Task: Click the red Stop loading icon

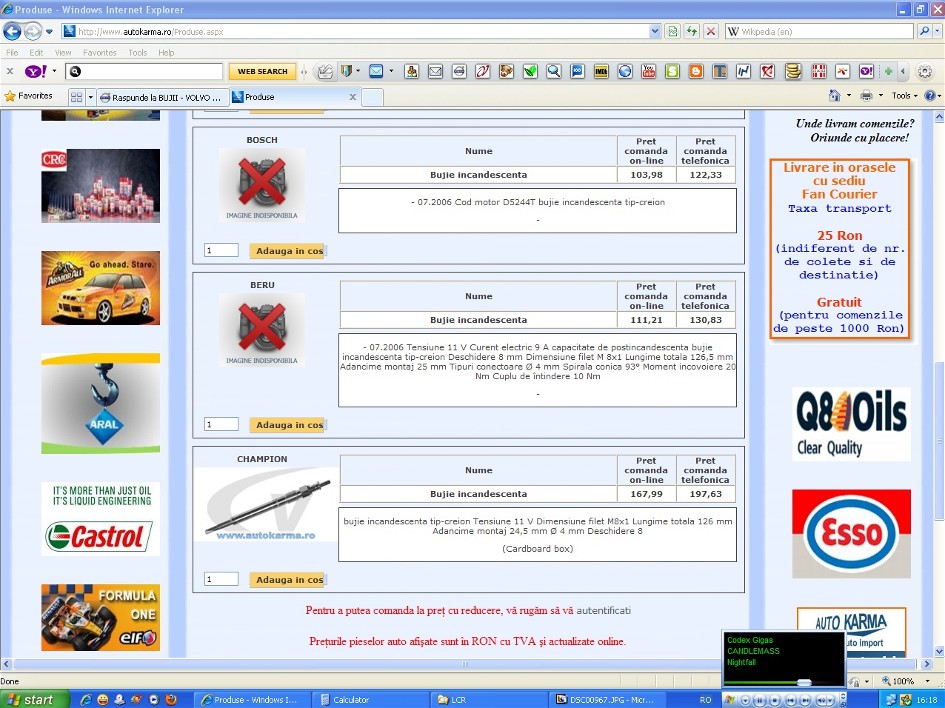Action: 711,31
